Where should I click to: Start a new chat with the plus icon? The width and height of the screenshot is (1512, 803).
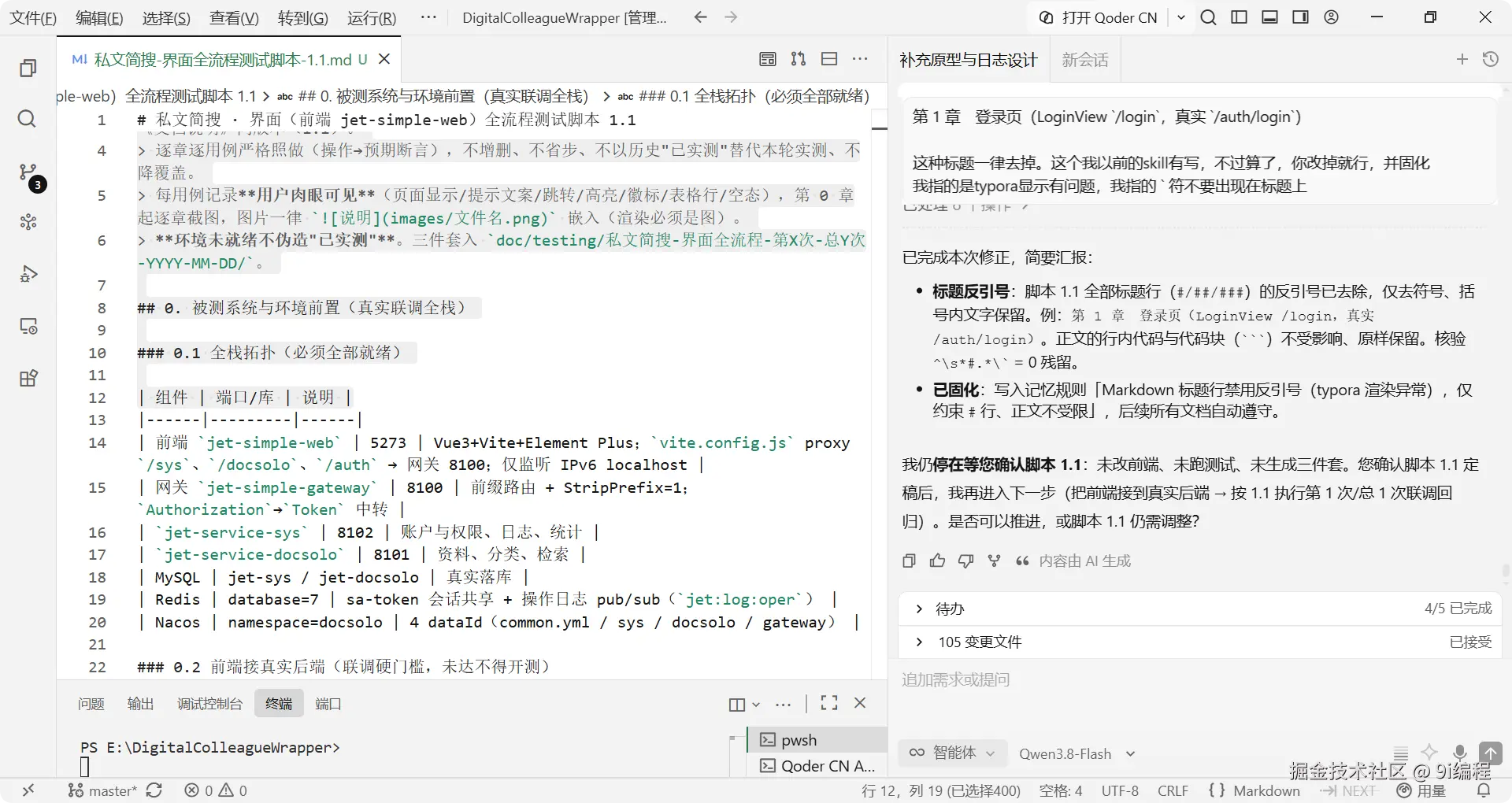(x=1462, y=59)
